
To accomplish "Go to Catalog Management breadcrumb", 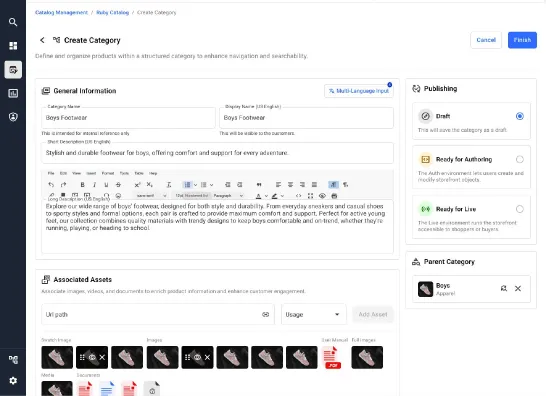I will (61, 13).
